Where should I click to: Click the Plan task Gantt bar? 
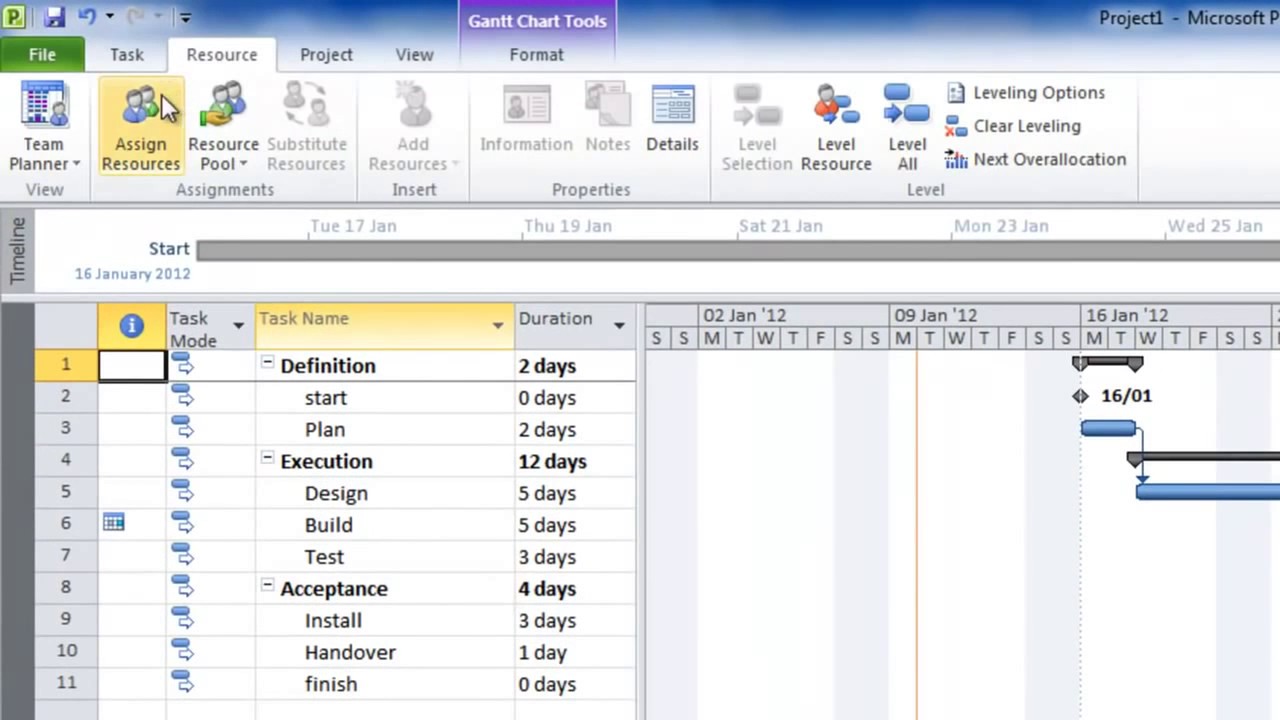(1108, 429)
